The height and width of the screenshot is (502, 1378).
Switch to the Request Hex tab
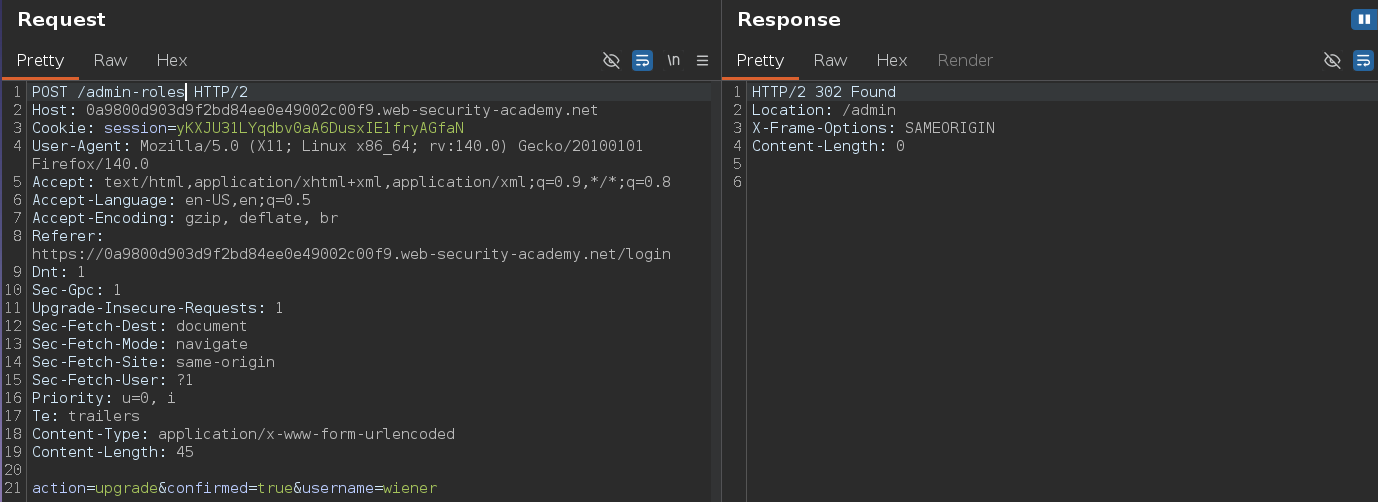[x=172, y=60]
